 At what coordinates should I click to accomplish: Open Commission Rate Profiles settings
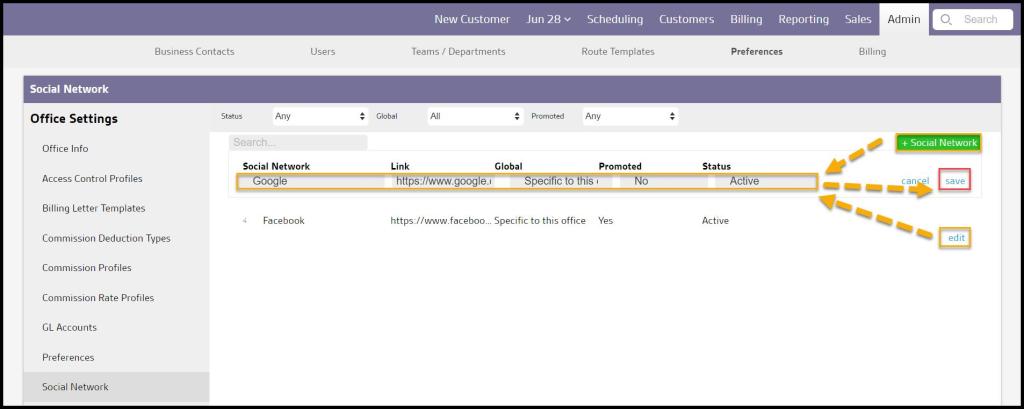pyautogui.click(x=98, y=298)
